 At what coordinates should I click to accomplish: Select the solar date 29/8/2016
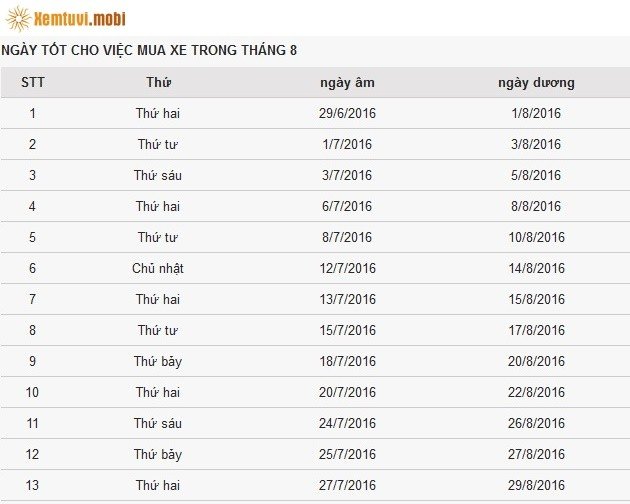pos(536,485)
